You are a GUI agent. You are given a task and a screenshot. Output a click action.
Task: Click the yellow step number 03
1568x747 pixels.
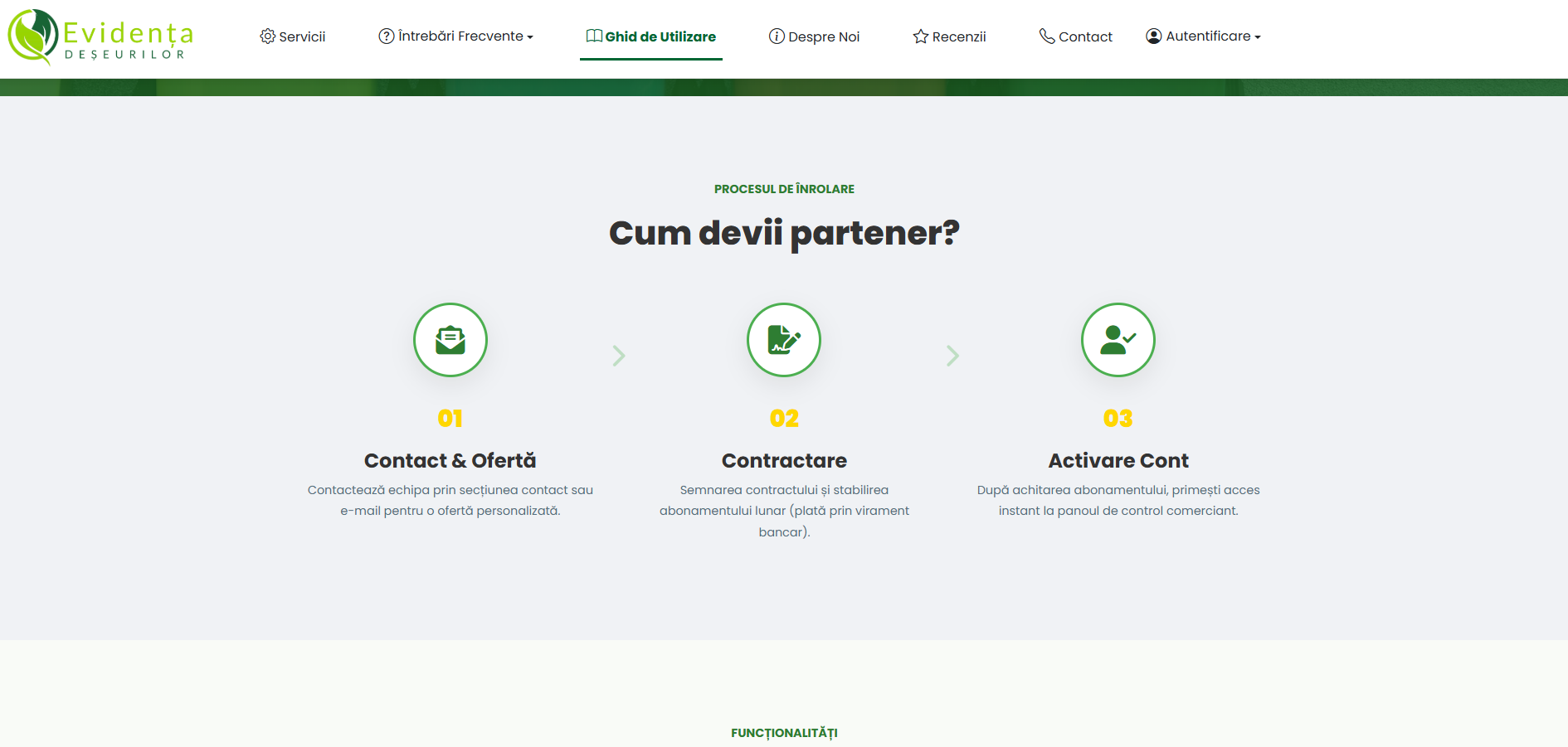click(1118, 419)
